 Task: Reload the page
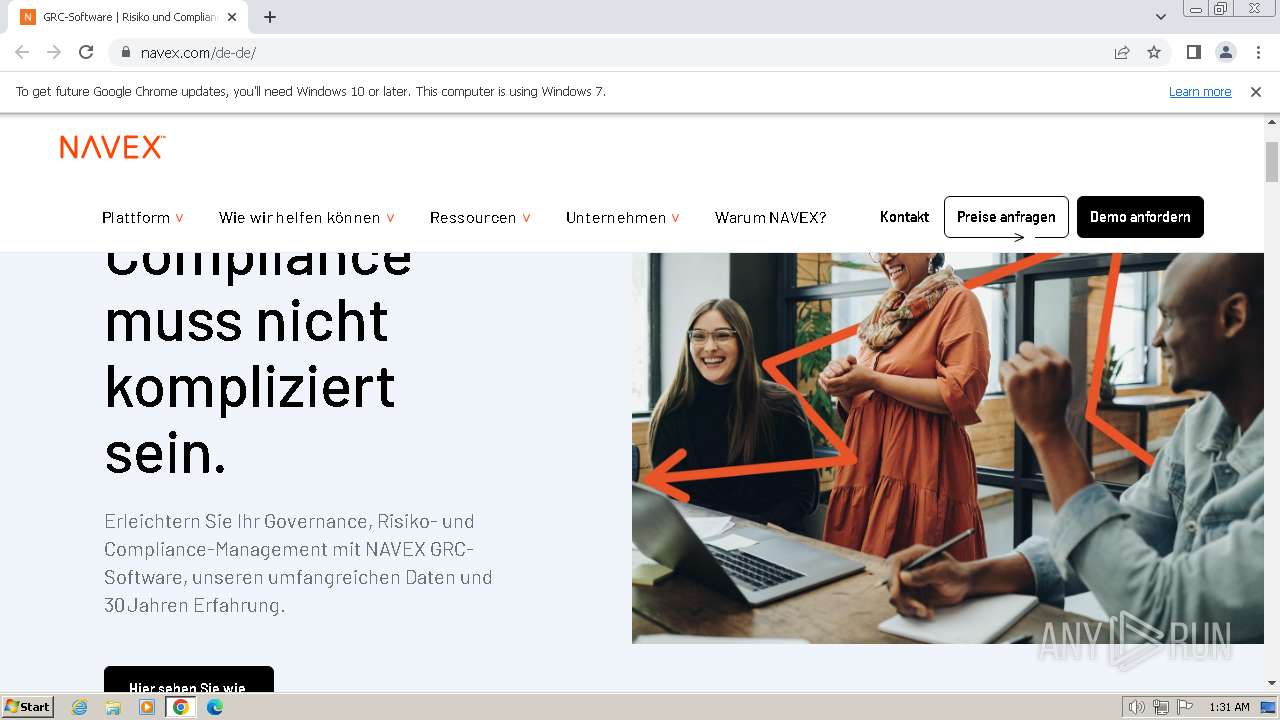click(86, 52)
